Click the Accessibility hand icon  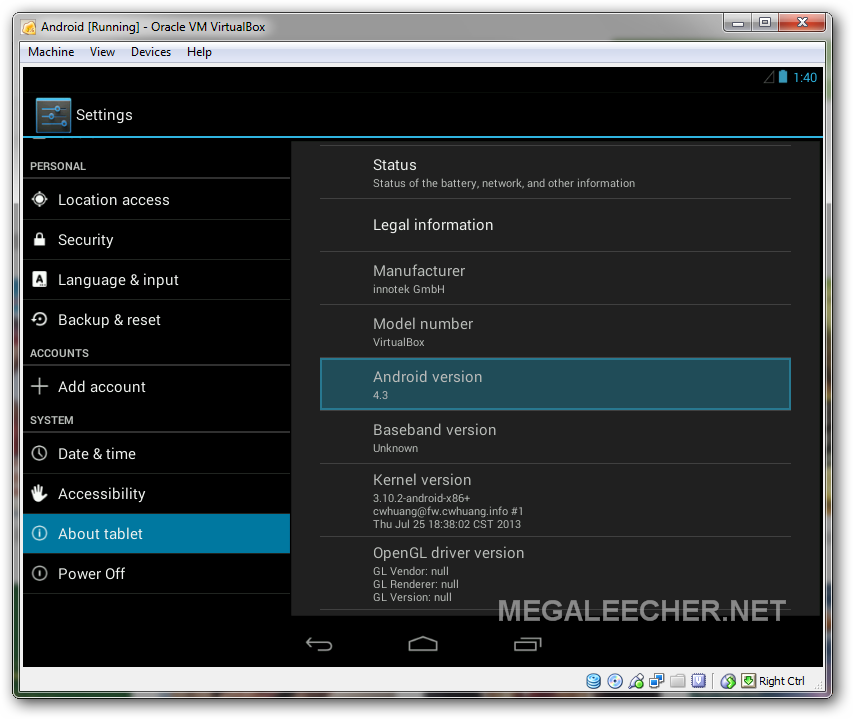[x=40, y=493]
